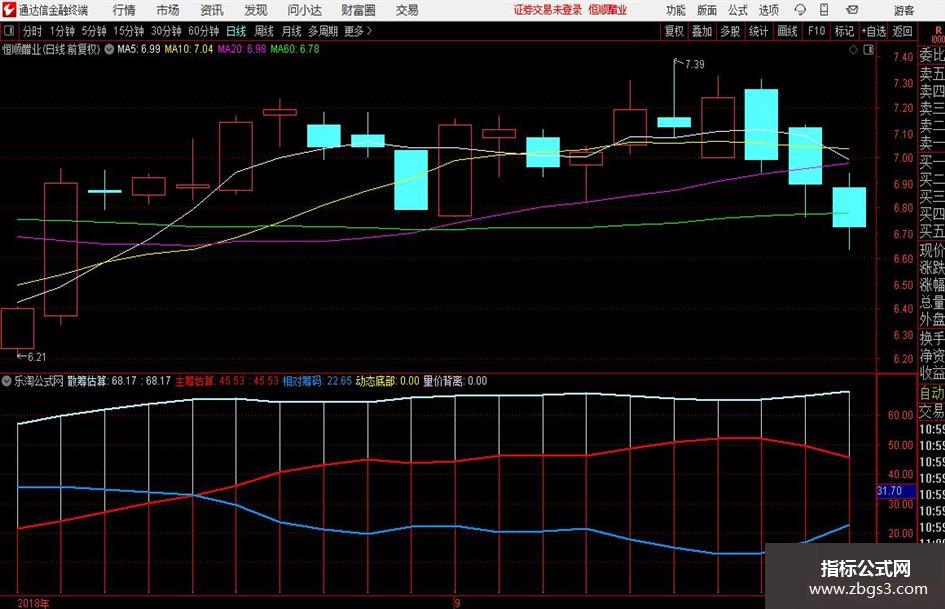Toggle the right info panel icon
Viewport: 945px width, 609px height.
(x=868, y=50)
